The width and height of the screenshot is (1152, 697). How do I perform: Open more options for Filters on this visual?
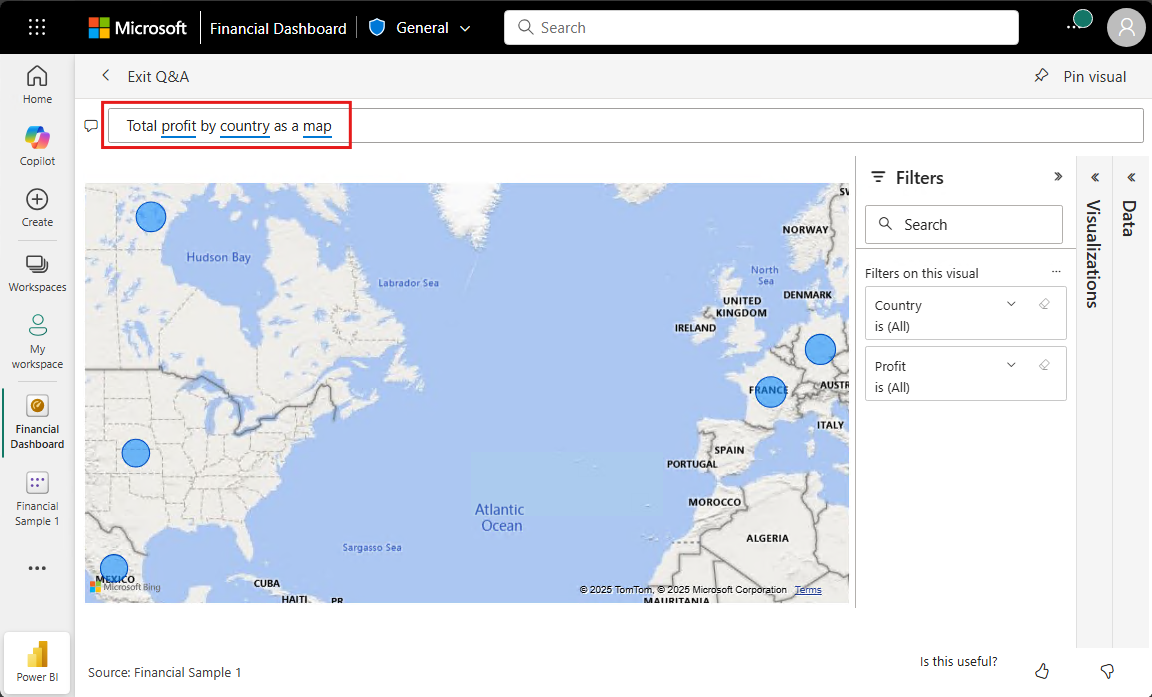(1056, 271)
